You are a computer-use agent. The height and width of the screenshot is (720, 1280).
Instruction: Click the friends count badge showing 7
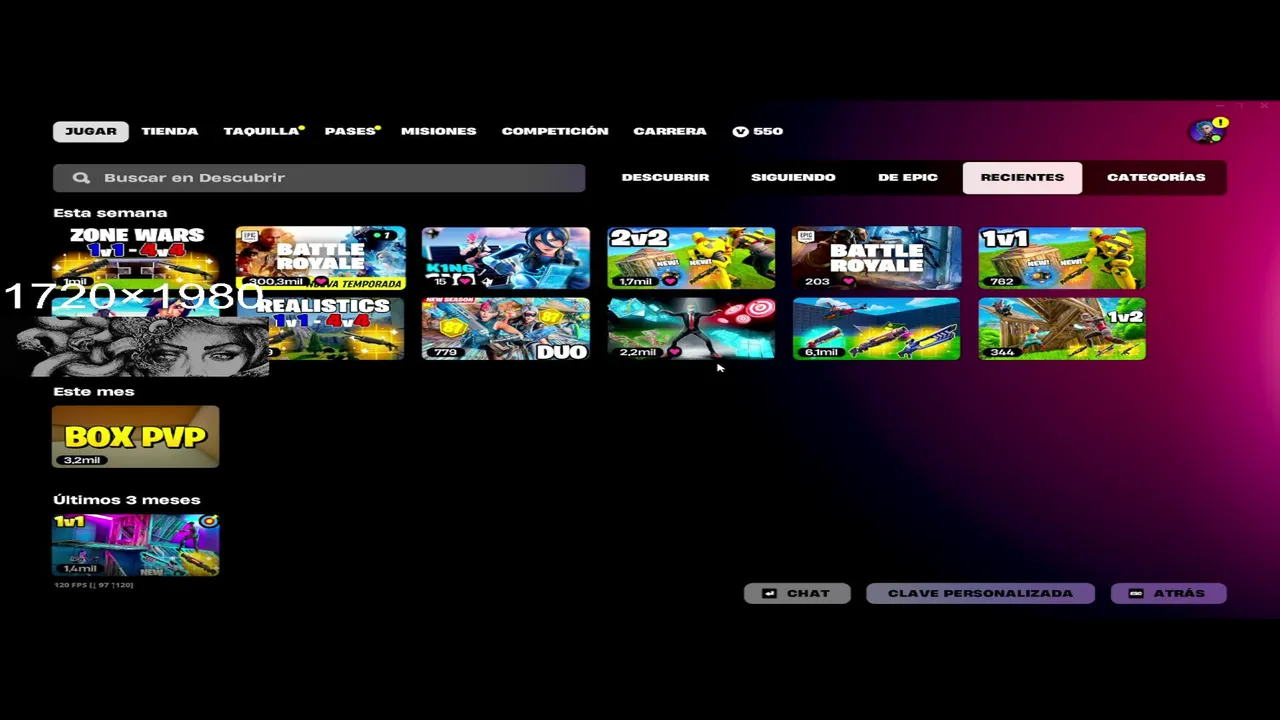(x=381, y=236)
